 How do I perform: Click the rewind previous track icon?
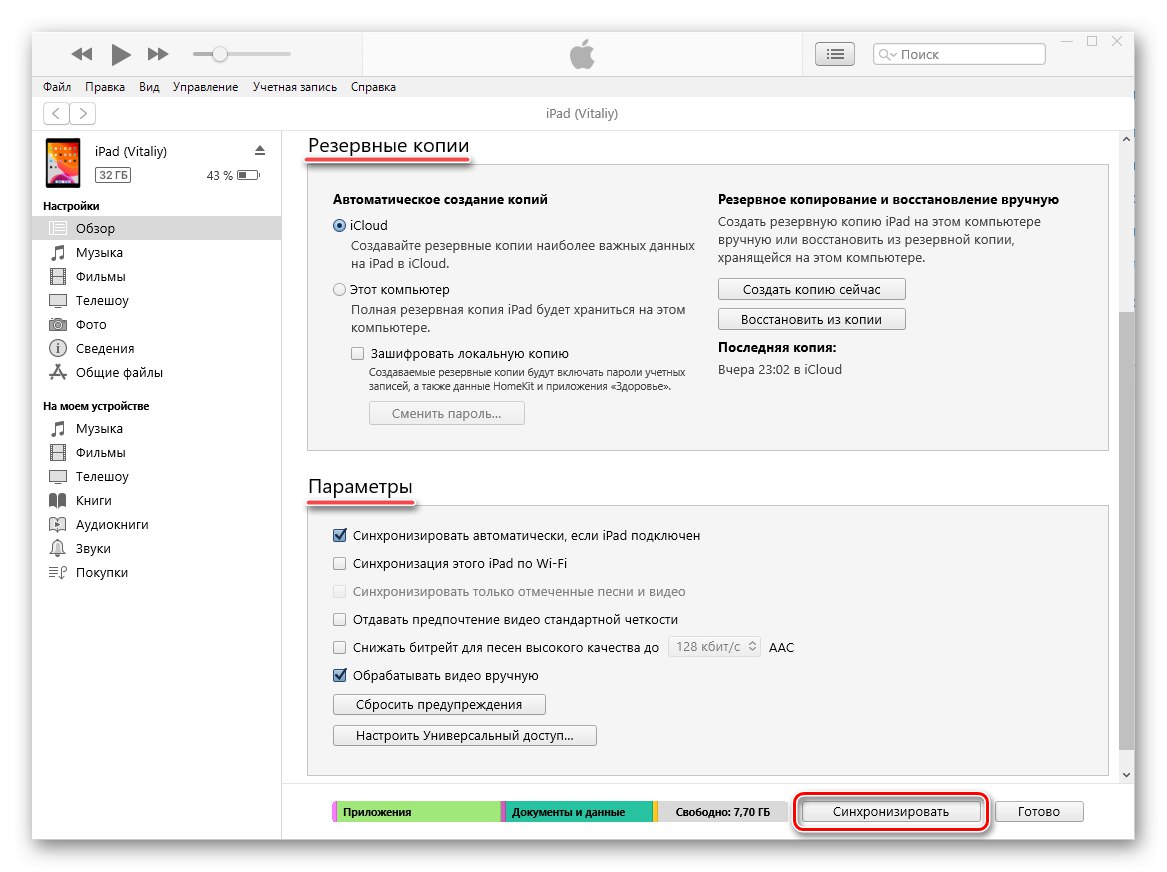click(x=82, y=54)
